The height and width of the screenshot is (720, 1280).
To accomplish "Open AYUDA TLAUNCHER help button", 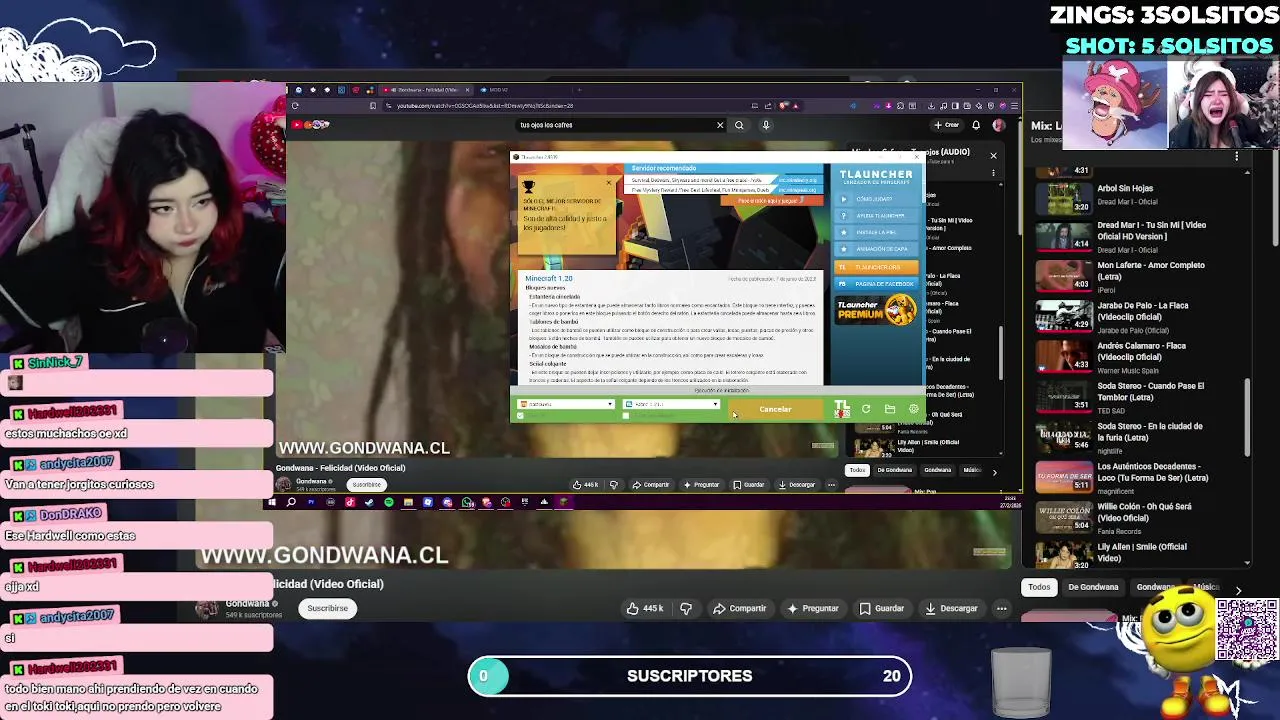I will click(x=876, y=216).
